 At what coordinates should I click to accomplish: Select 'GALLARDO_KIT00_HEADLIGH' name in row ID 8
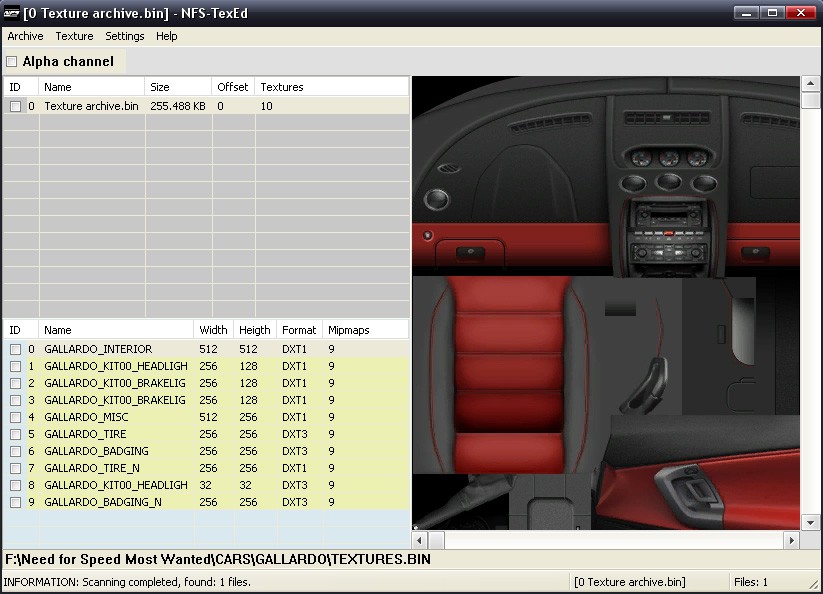(116, 485)
